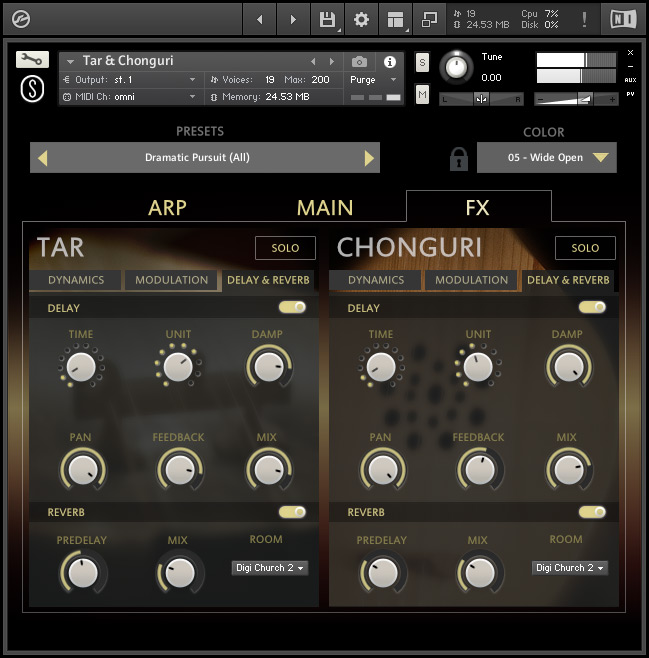Click the Tar delay TIME knob
649x658 pixels.
point(81,366)
